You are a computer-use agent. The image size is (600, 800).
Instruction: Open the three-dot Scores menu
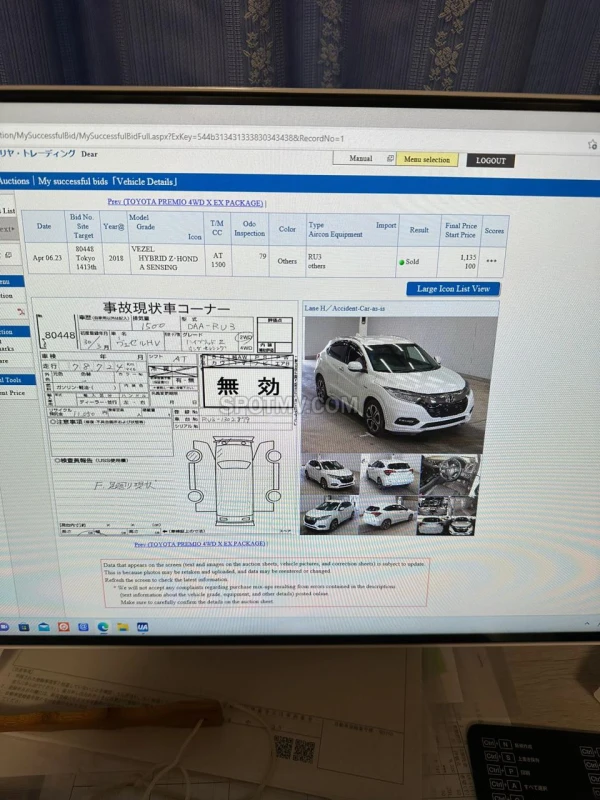point(491,261)
